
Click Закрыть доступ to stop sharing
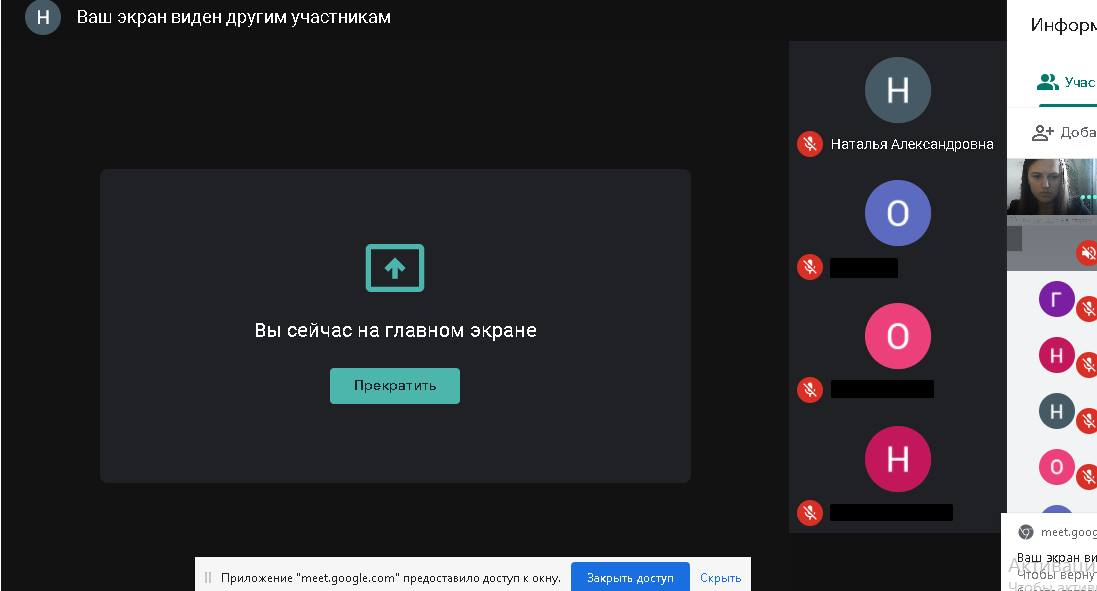tap(630, 577)
